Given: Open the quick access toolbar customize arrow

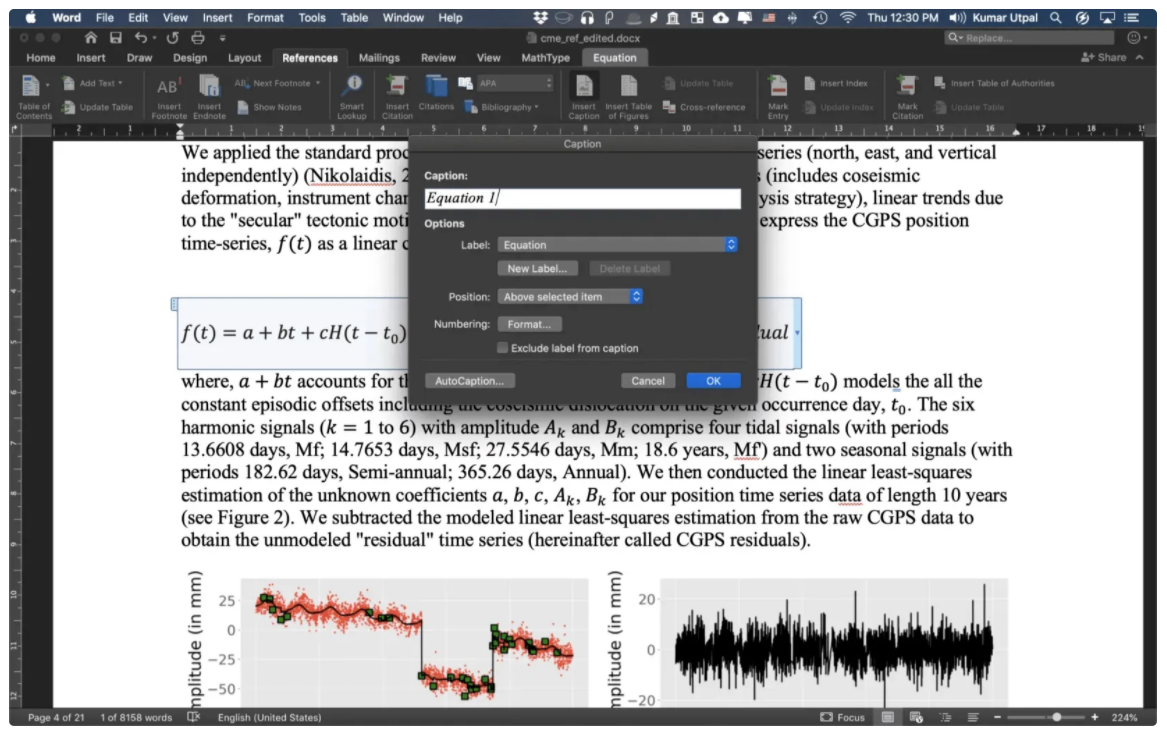Looking at the screenshot, I should coord(223,37).
